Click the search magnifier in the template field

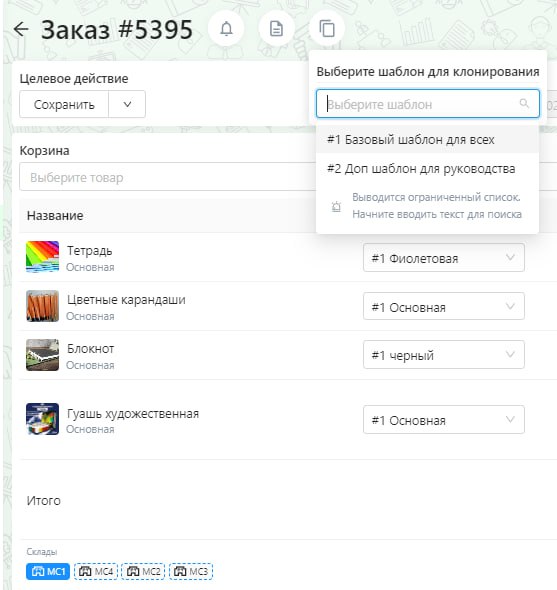point(524,103)
